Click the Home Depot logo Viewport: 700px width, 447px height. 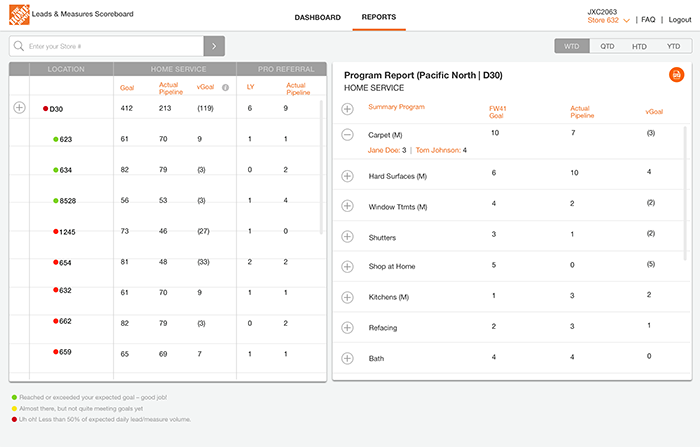pyautogui.click(x=19, y=15)
